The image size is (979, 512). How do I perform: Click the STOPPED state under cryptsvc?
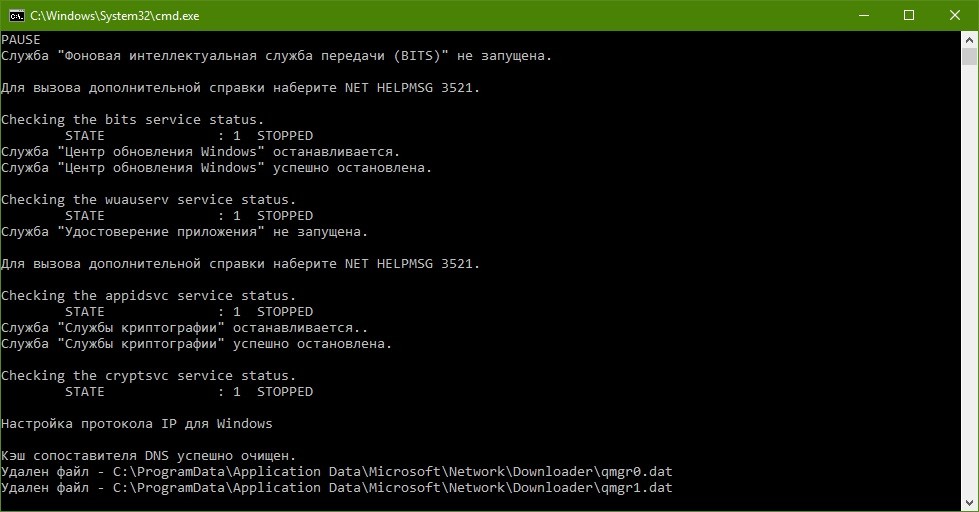(x=285, y=391)
